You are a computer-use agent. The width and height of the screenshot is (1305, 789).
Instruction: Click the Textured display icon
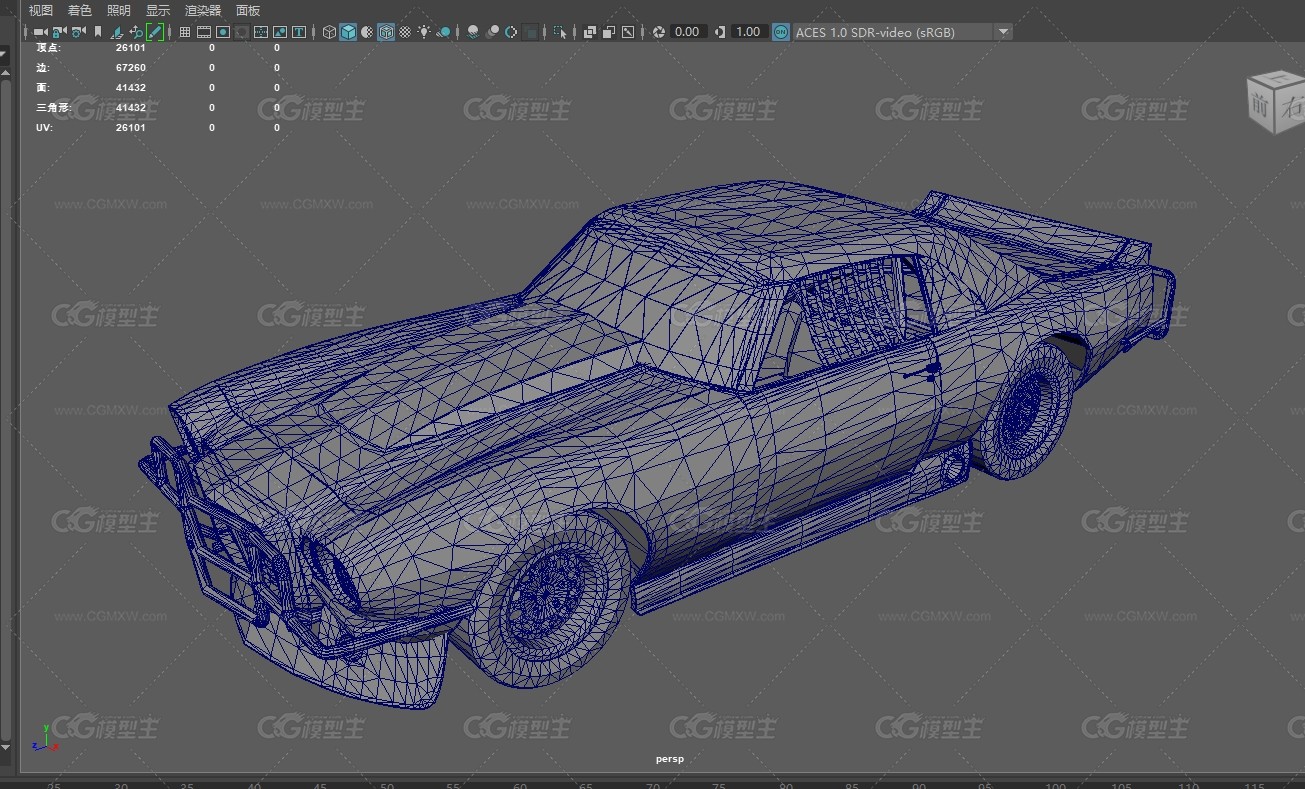[x=405, y=32]
